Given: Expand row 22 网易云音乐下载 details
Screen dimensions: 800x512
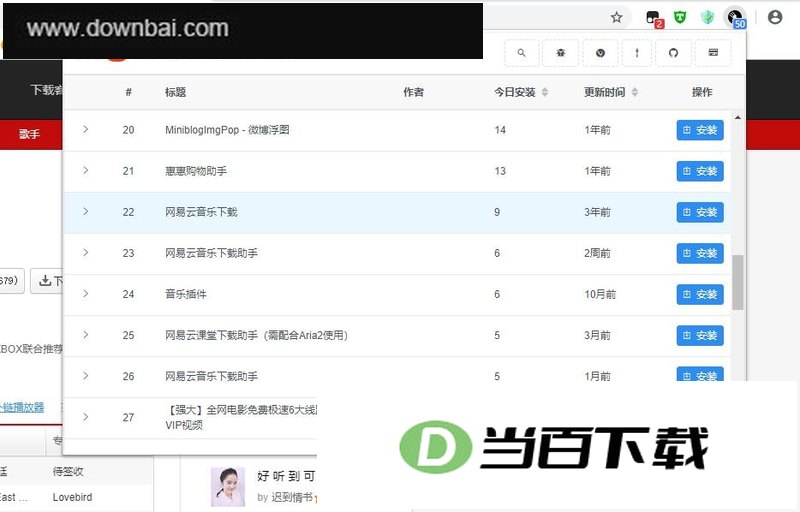Looking at the screenshot, I should point(85,212).
